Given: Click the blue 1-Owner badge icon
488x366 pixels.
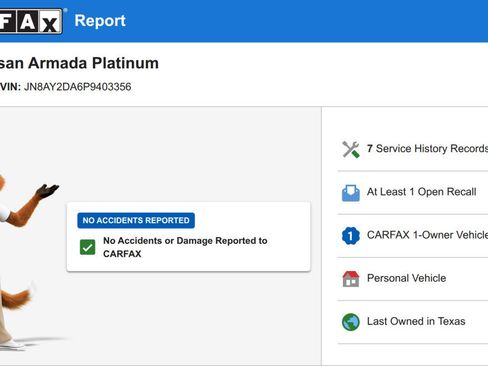Looking at the screenshot, I should click(x=351, y=236).
